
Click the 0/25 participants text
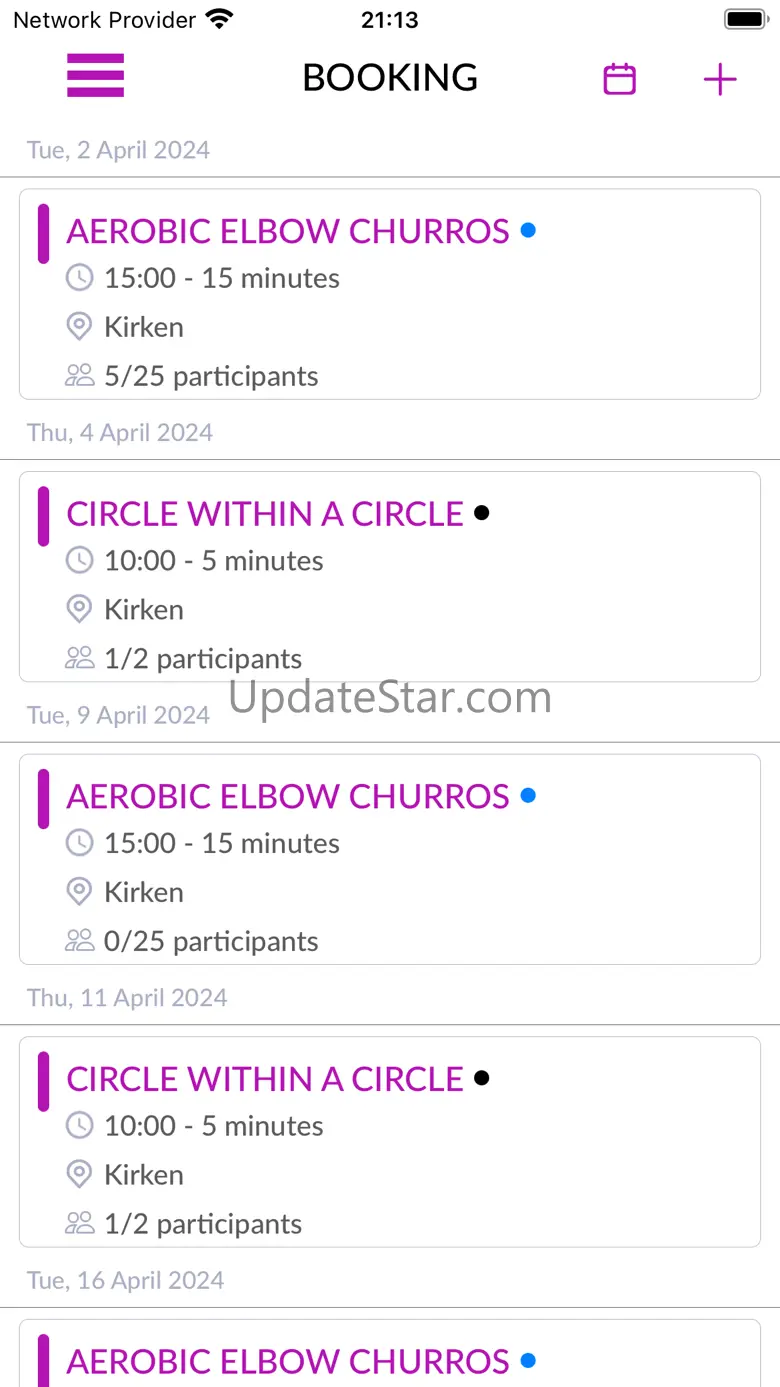coord(211,942)
